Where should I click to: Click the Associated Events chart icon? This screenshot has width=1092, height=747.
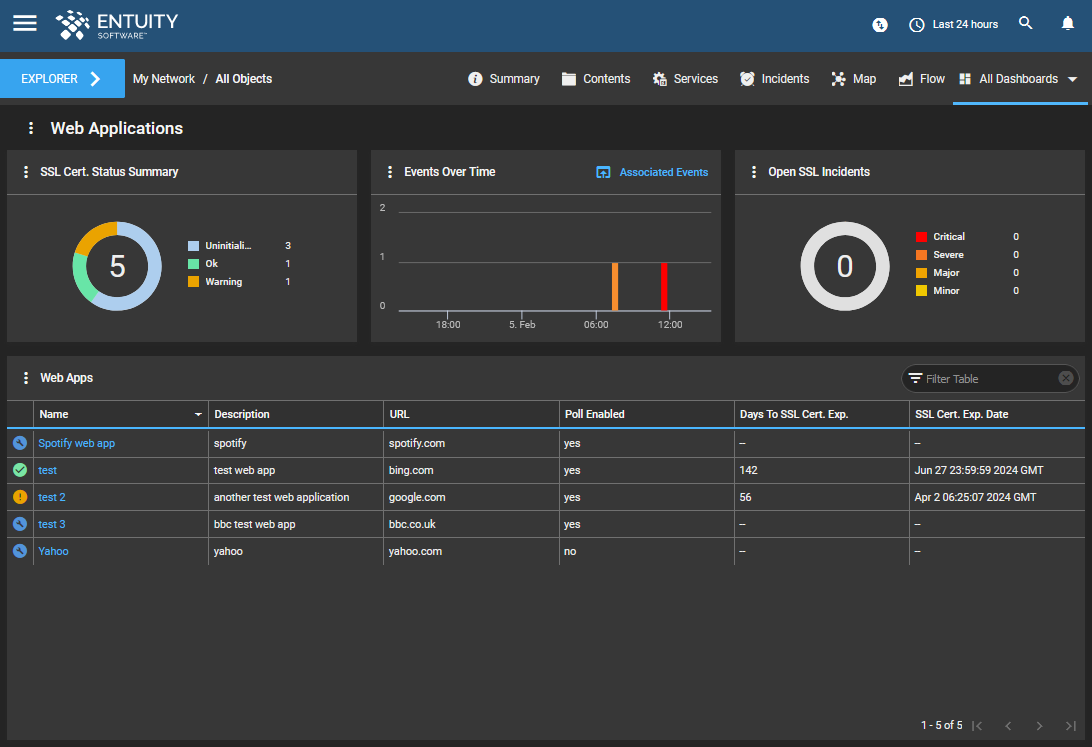click(x=603, y=172)
